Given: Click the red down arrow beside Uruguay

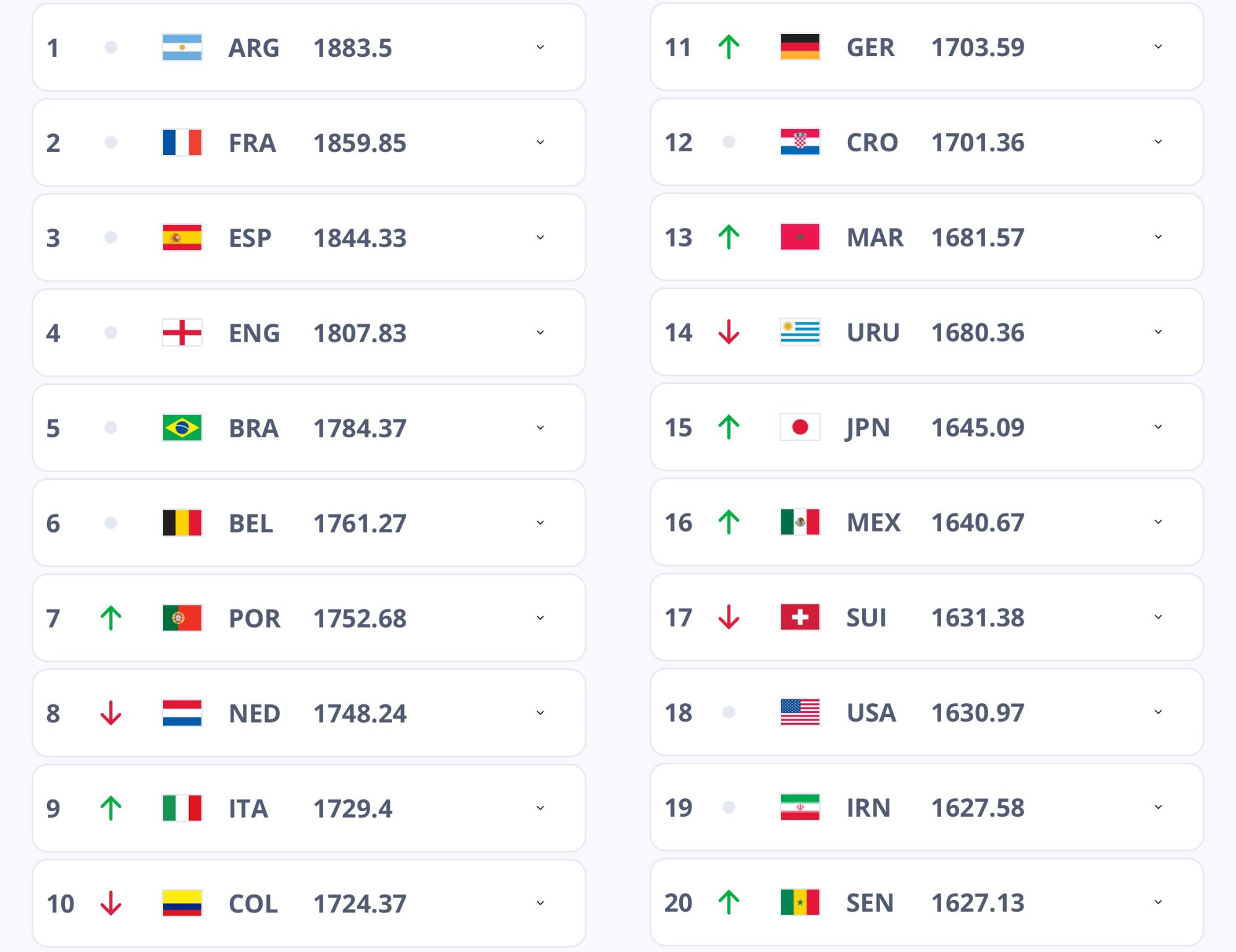Looking at the screenshot, I should [x=729, y=332].
